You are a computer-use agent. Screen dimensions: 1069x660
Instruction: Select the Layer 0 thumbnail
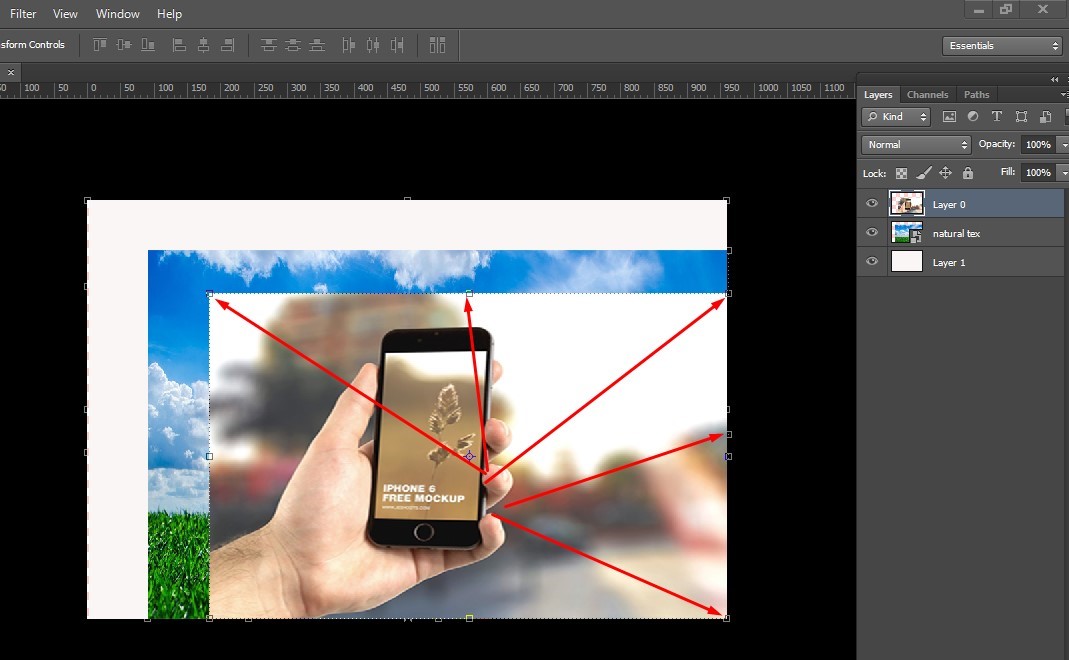907,204
